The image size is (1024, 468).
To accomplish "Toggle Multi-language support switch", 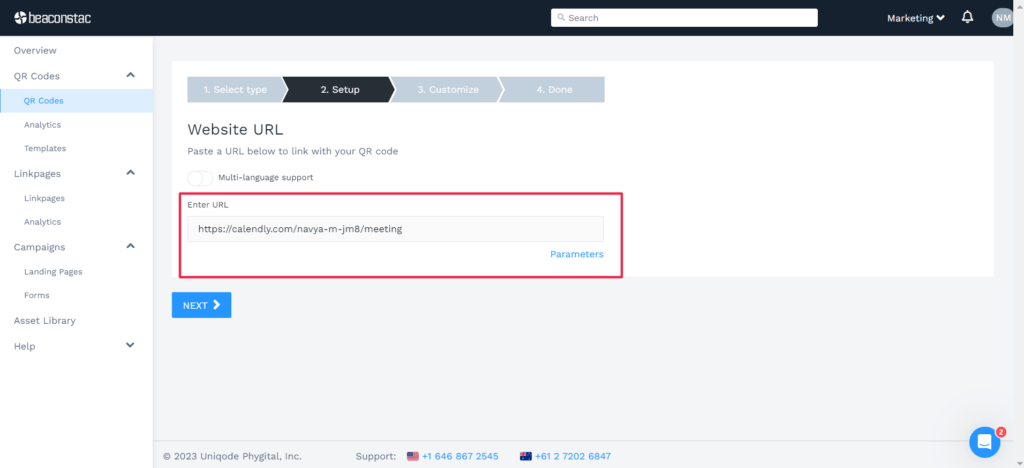I will click(200, 177).
